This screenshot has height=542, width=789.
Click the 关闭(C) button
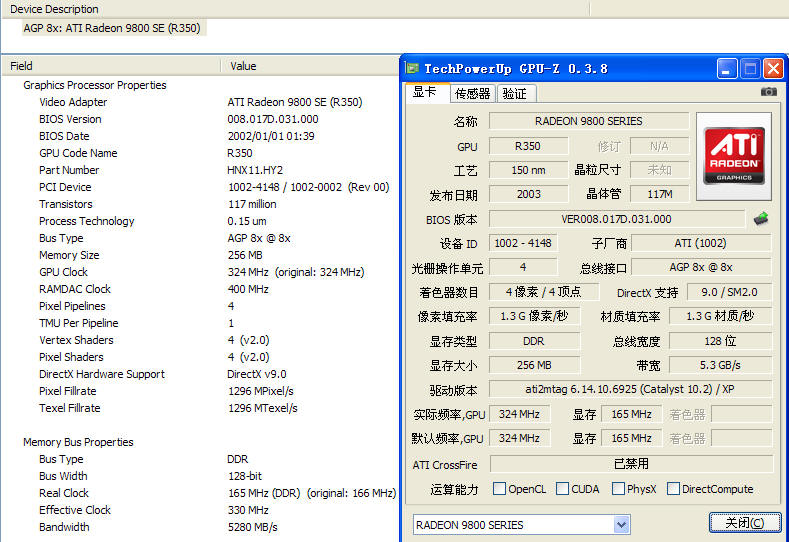(745, 523)
